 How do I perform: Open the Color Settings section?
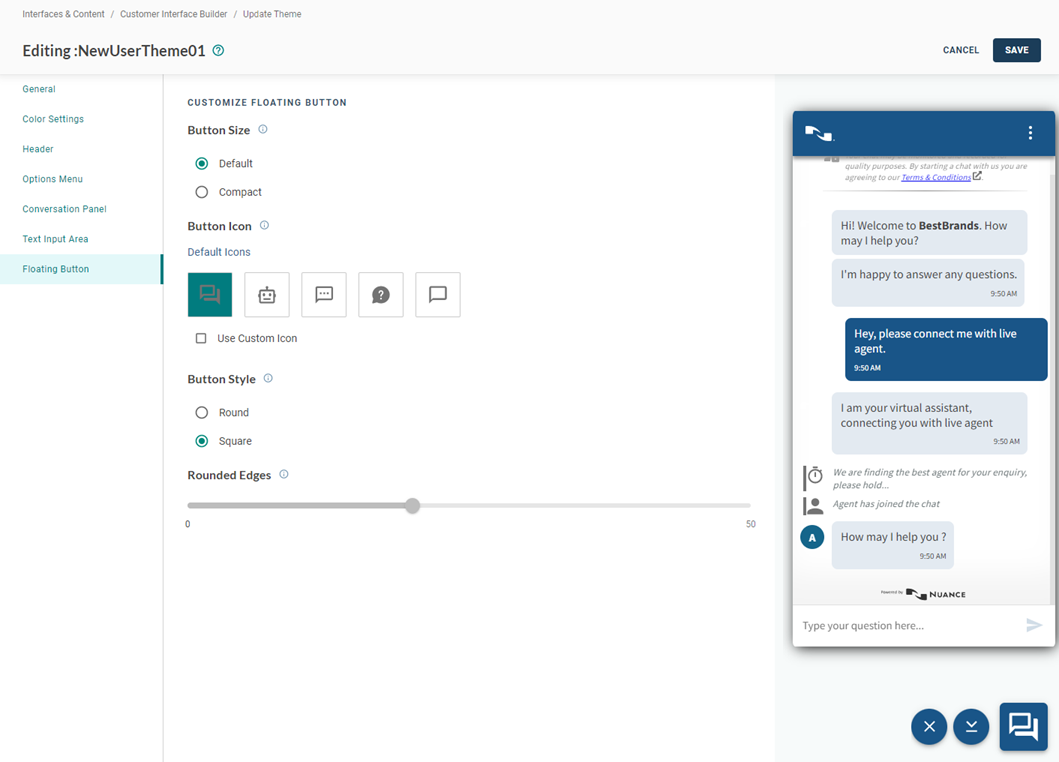click(x=53, y=119)
